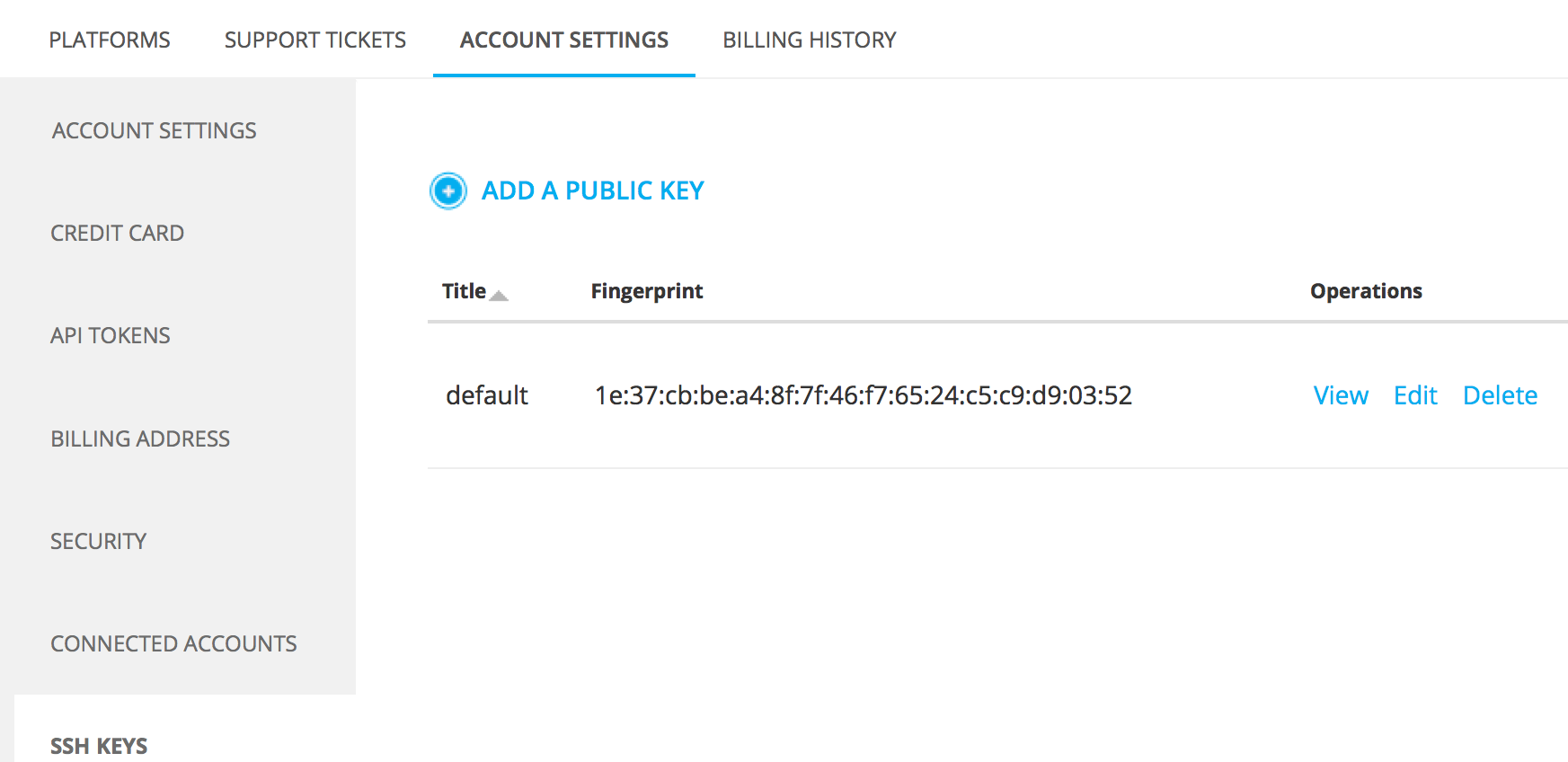Switch to the BILLING HISTORY tab

[x=808, y=40]
